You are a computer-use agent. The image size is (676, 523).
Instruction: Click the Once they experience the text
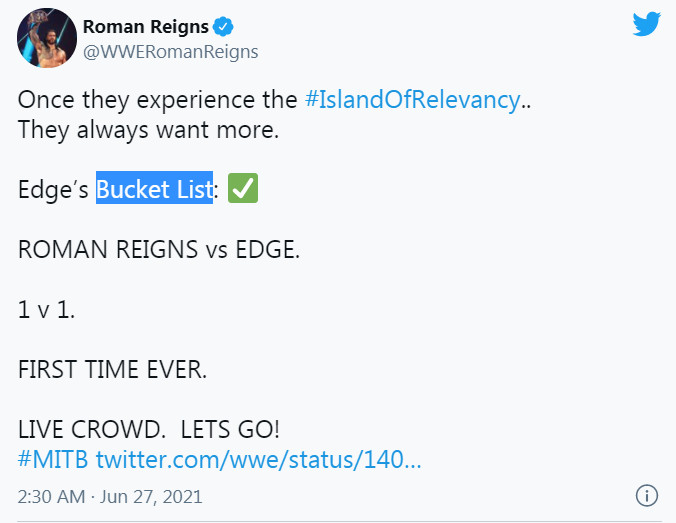pos(157,100)
